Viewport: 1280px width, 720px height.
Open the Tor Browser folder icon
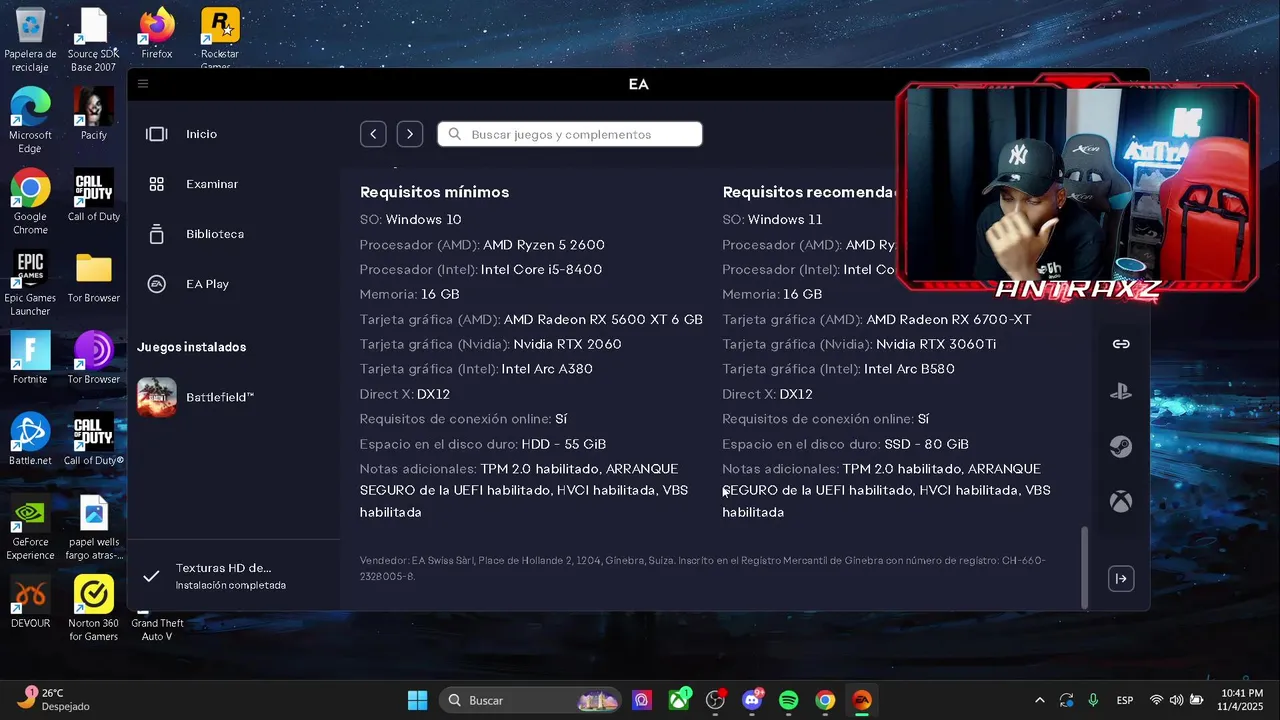point(93,277)
